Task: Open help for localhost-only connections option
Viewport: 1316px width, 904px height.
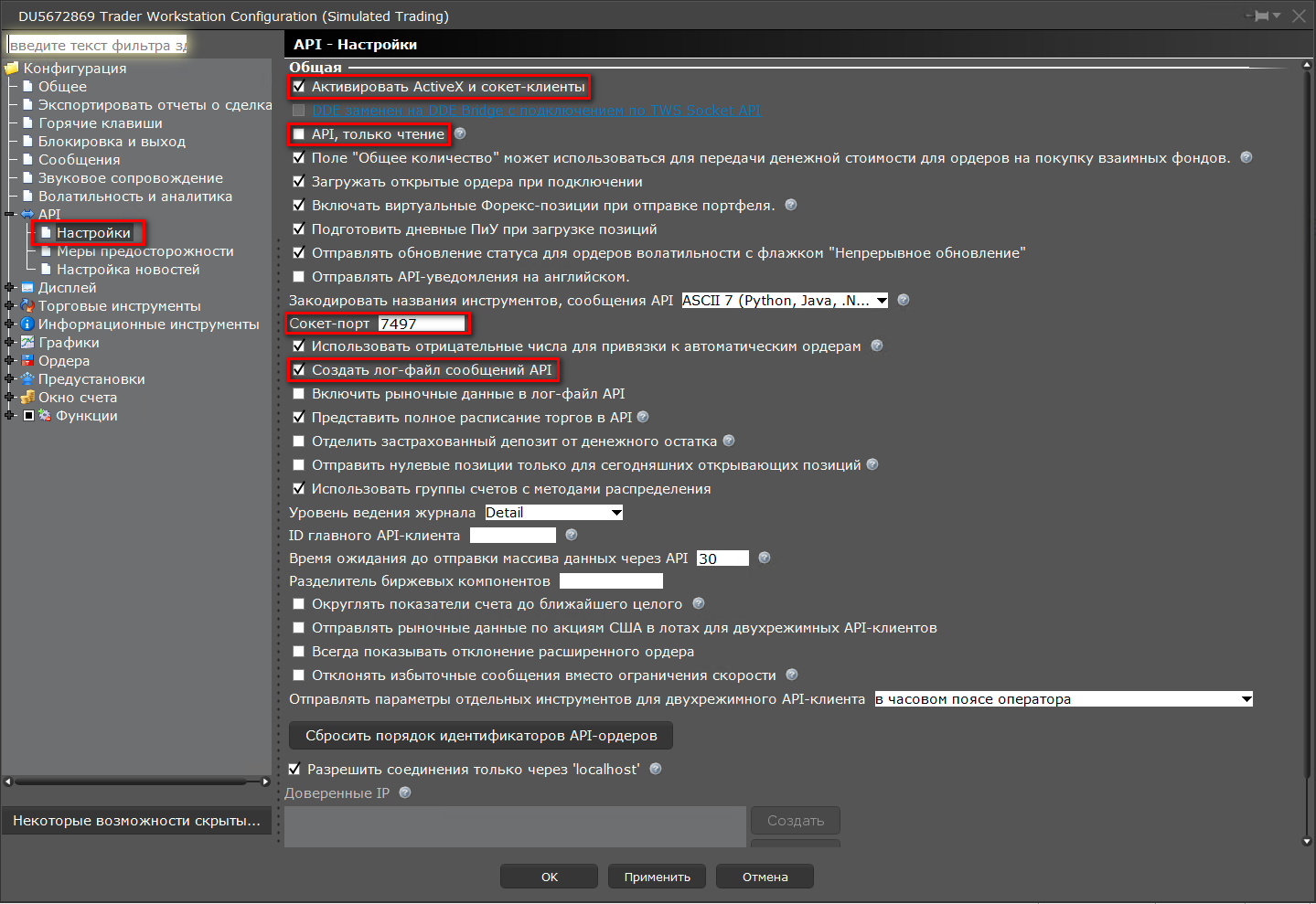Action: pos(656,769)
